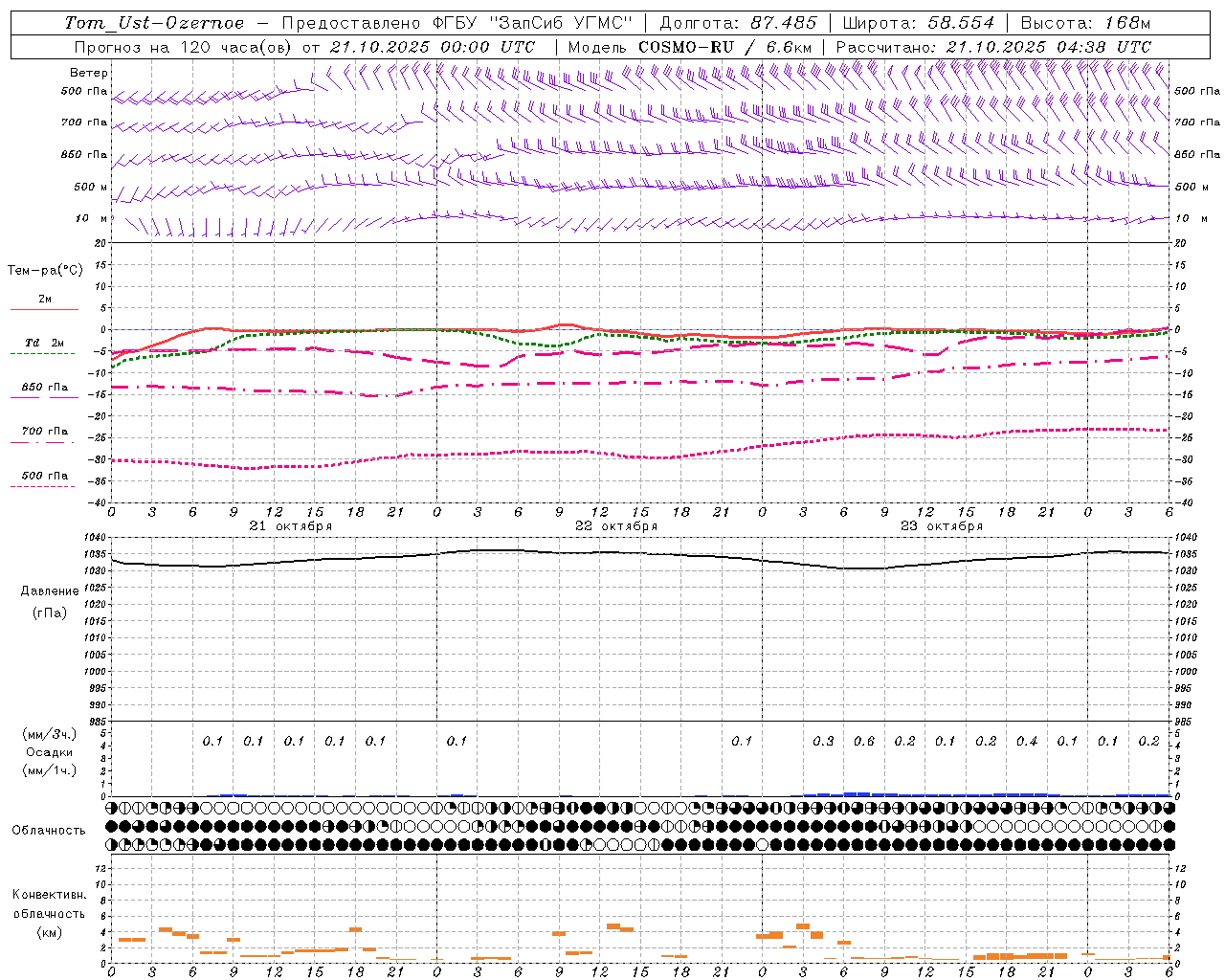The image size is (1225, 980).
Task: Click the longitude value Долгота: 87.485
Action: (x=739, y=23)
